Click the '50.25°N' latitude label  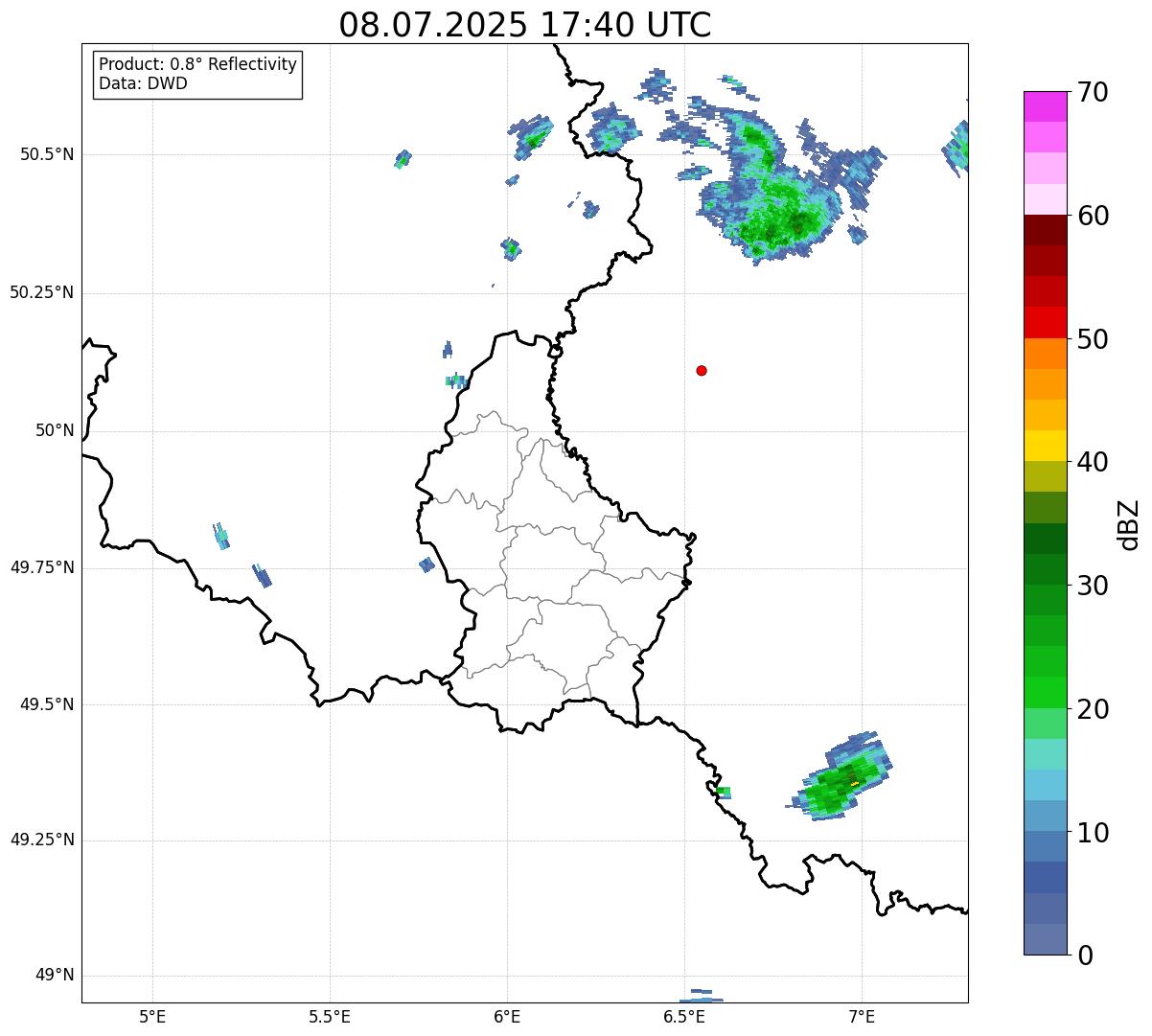click(x=41, y=292)
